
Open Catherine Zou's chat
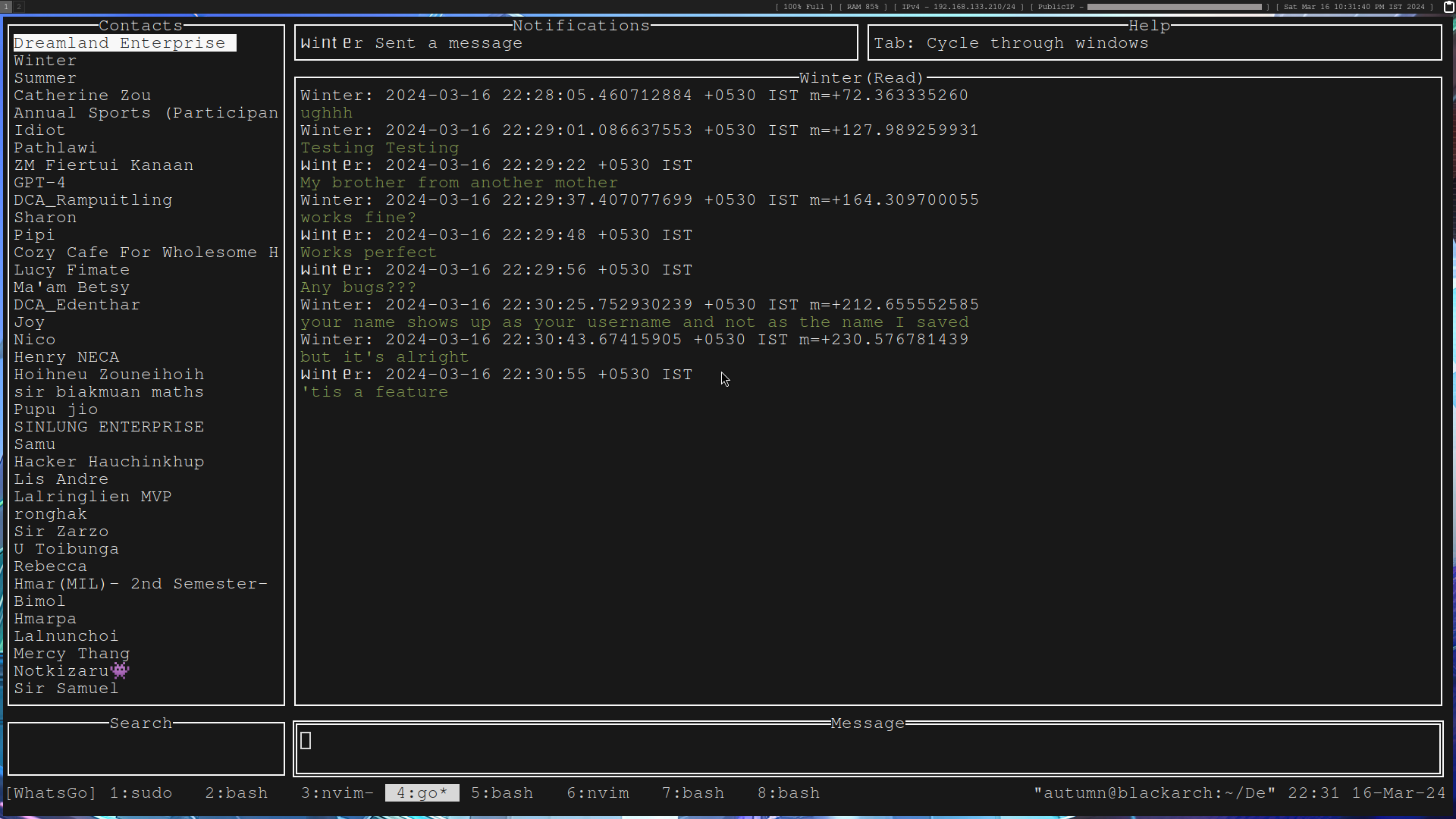click(83, 96)
